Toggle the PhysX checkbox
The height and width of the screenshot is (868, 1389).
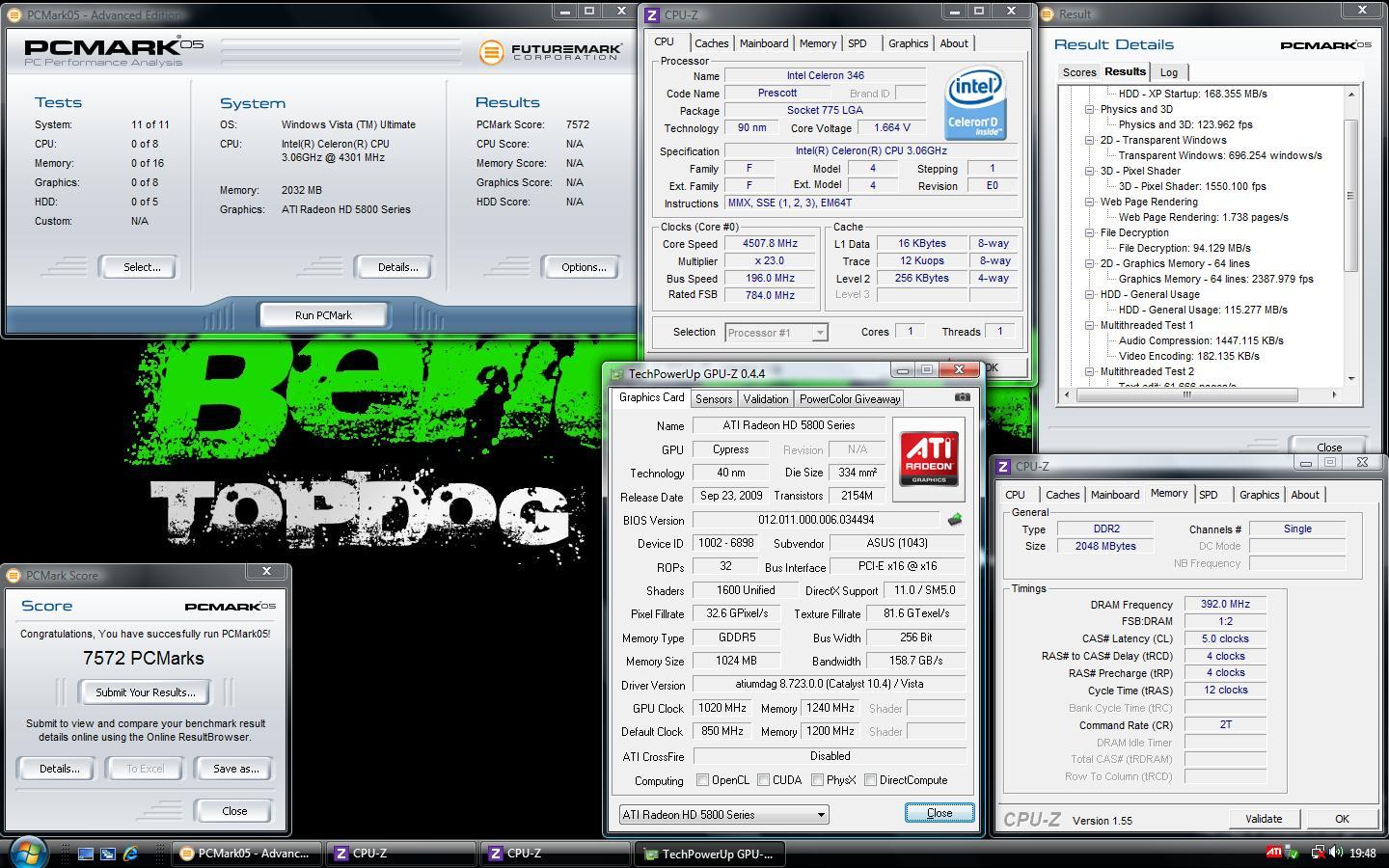817,780
